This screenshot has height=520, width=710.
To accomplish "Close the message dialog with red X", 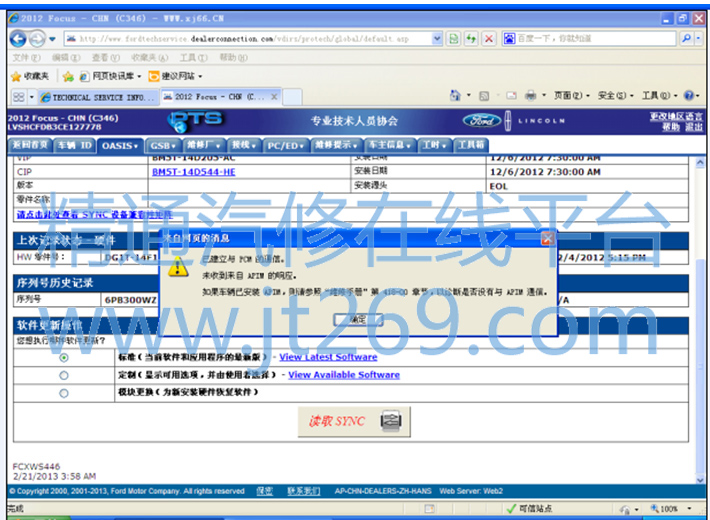I will pos(547,238).
